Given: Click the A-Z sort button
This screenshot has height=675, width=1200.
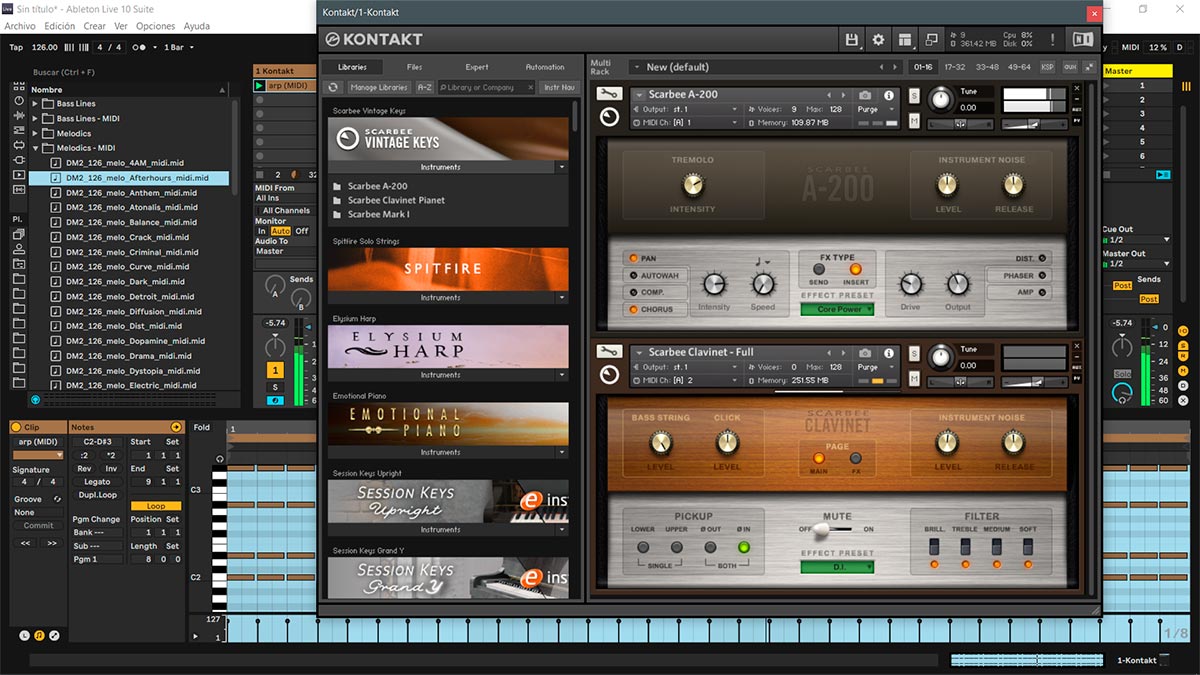Looking at the screenshot, I should [425, 88].
